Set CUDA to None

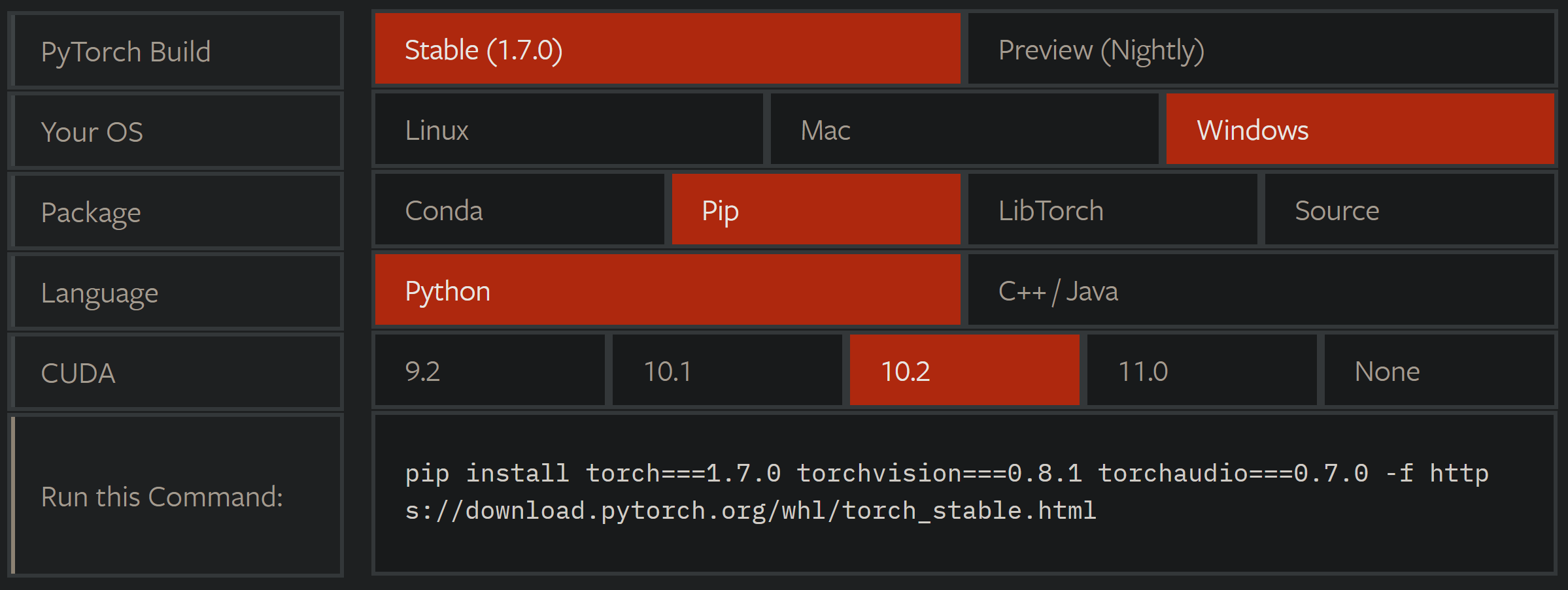pos(1439,371)
